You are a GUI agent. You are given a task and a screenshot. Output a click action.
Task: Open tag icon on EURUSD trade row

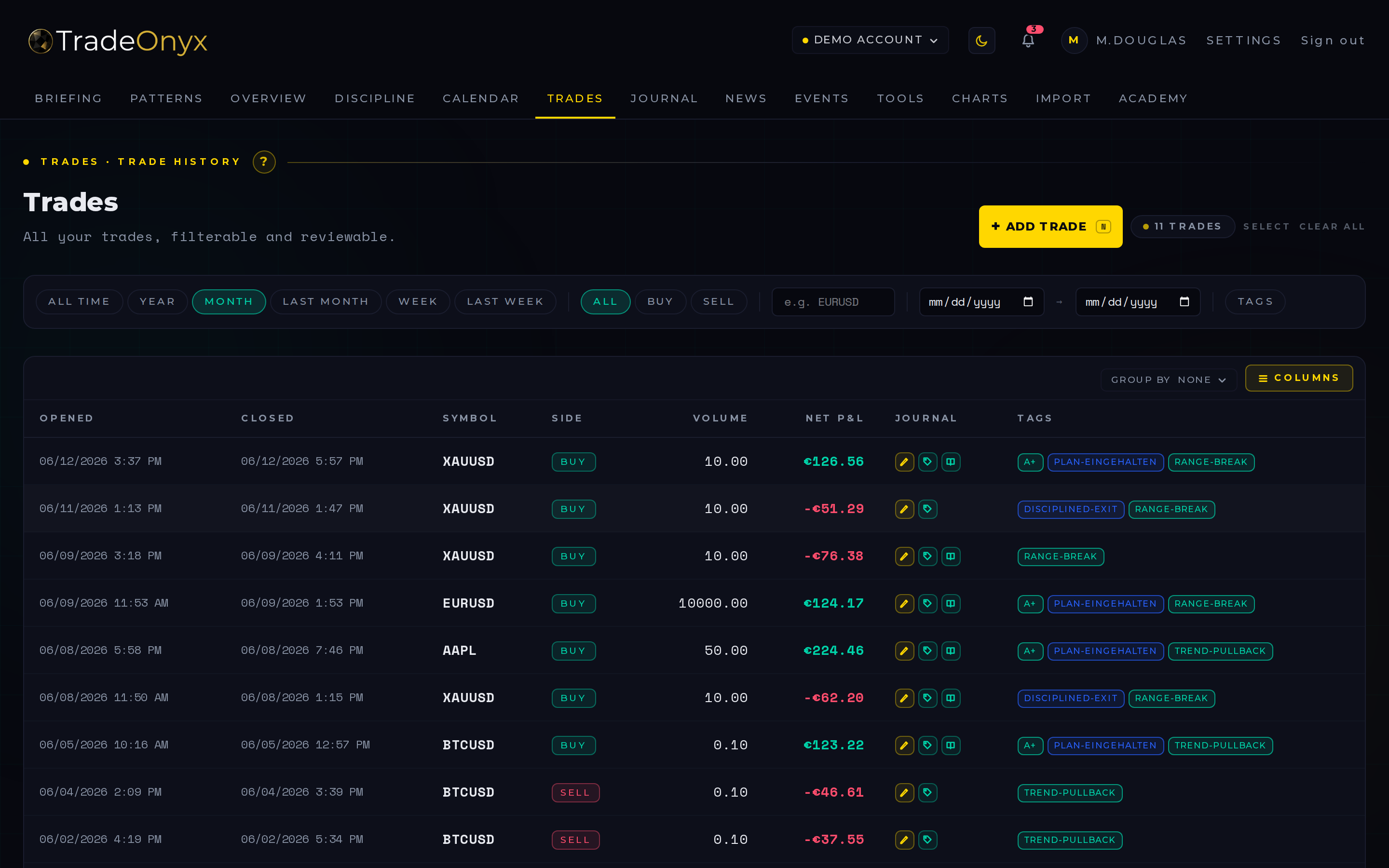coord(927,603)
